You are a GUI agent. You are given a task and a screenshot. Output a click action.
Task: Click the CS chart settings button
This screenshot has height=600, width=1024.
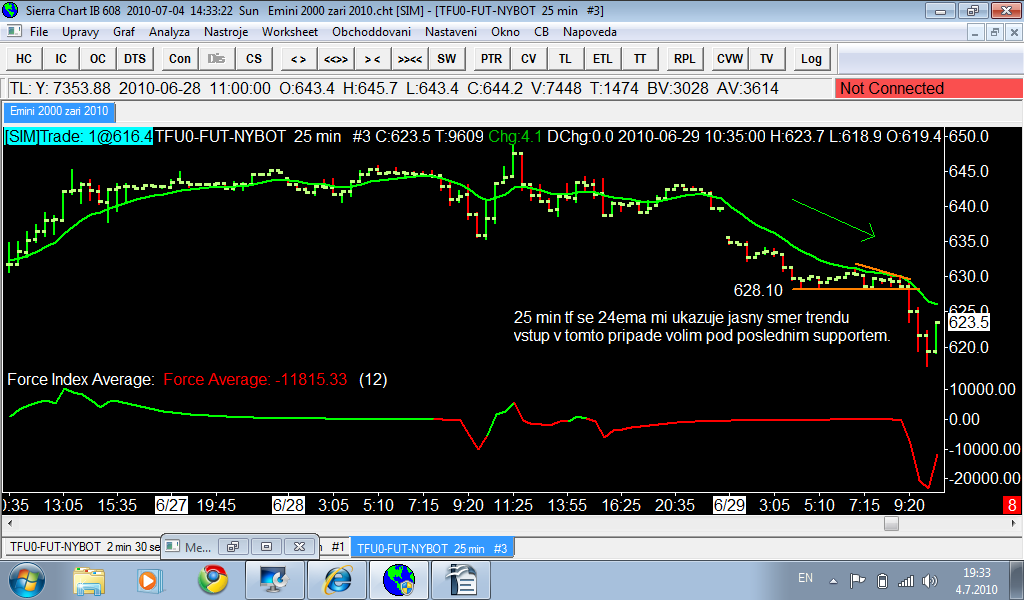click(254, 59)
